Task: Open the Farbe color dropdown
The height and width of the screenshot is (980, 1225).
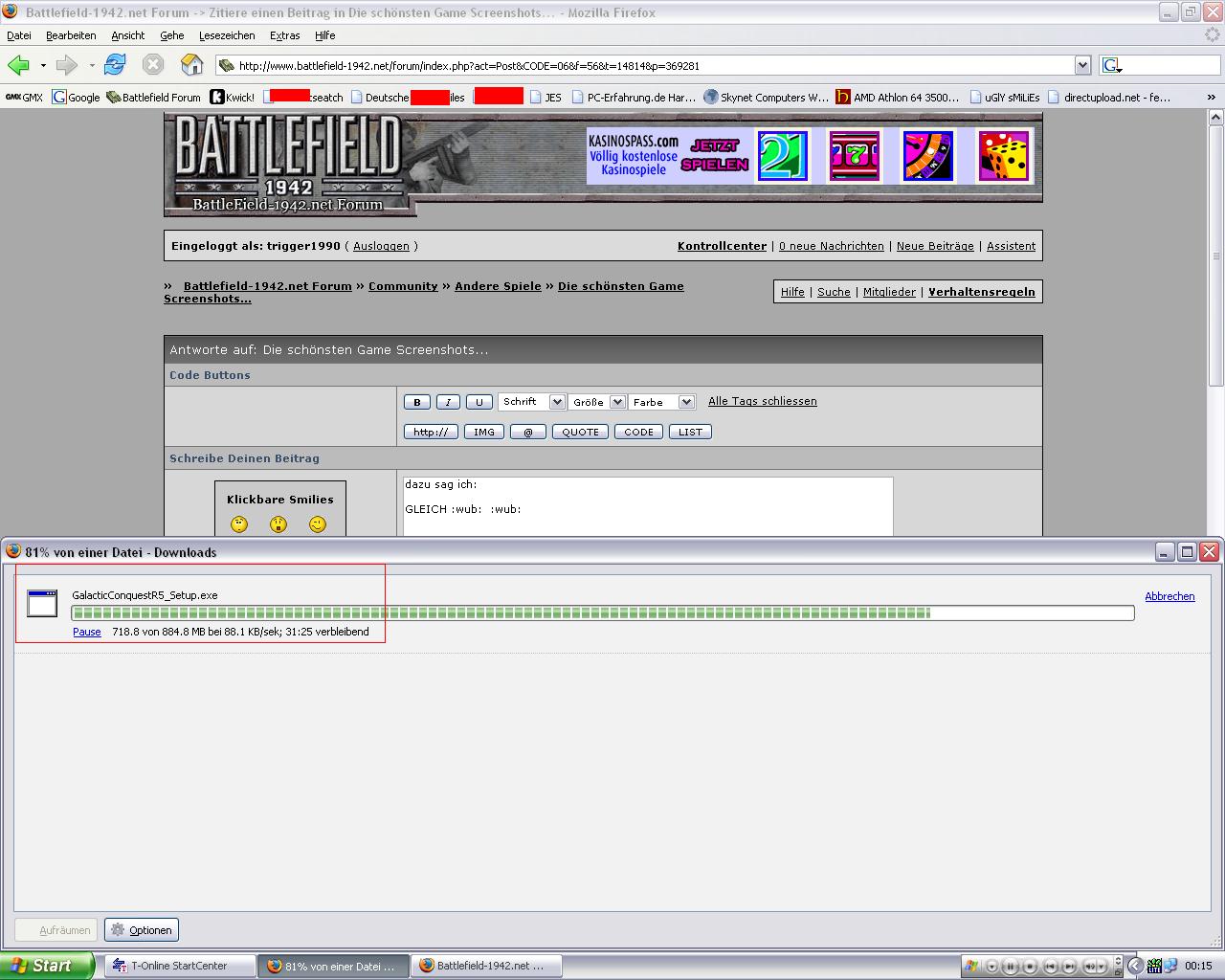Action: [x=661, y=403]
